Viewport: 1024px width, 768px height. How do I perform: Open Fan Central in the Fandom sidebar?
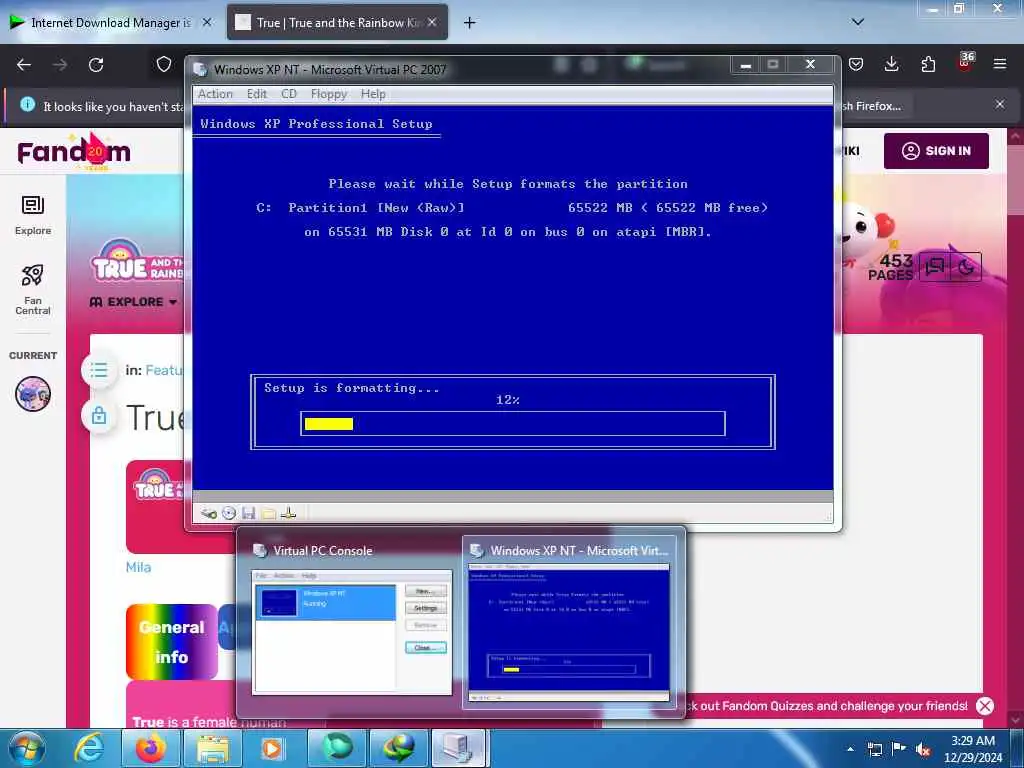(x=33, y=291)
